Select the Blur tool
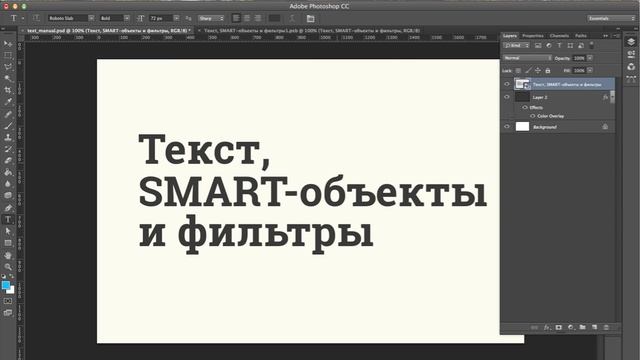Viewport: 640px width, 360px height. coord(8,184)
